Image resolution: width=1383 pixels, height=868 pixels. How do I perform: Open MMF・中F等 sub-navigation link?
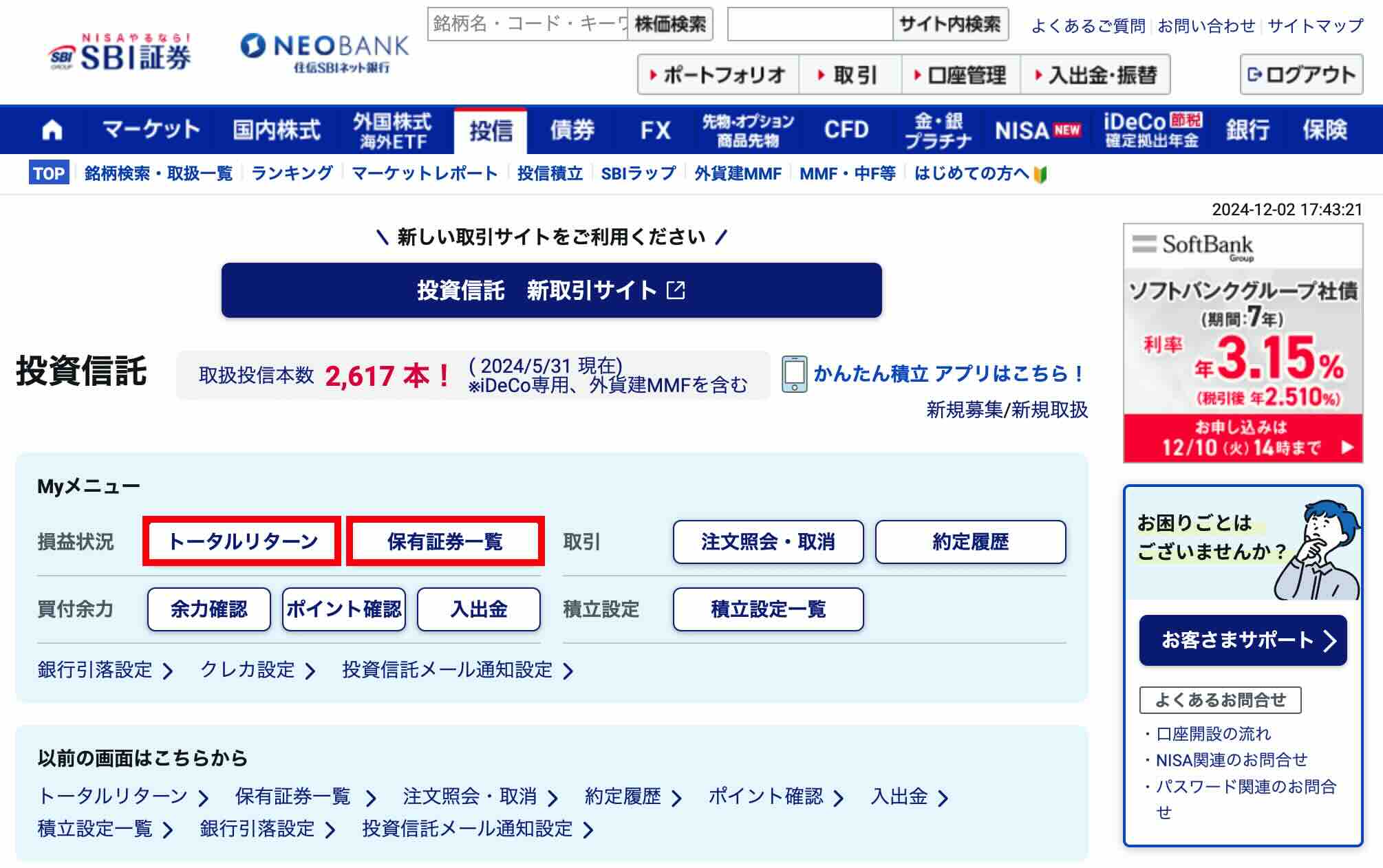tap(847, 173)
